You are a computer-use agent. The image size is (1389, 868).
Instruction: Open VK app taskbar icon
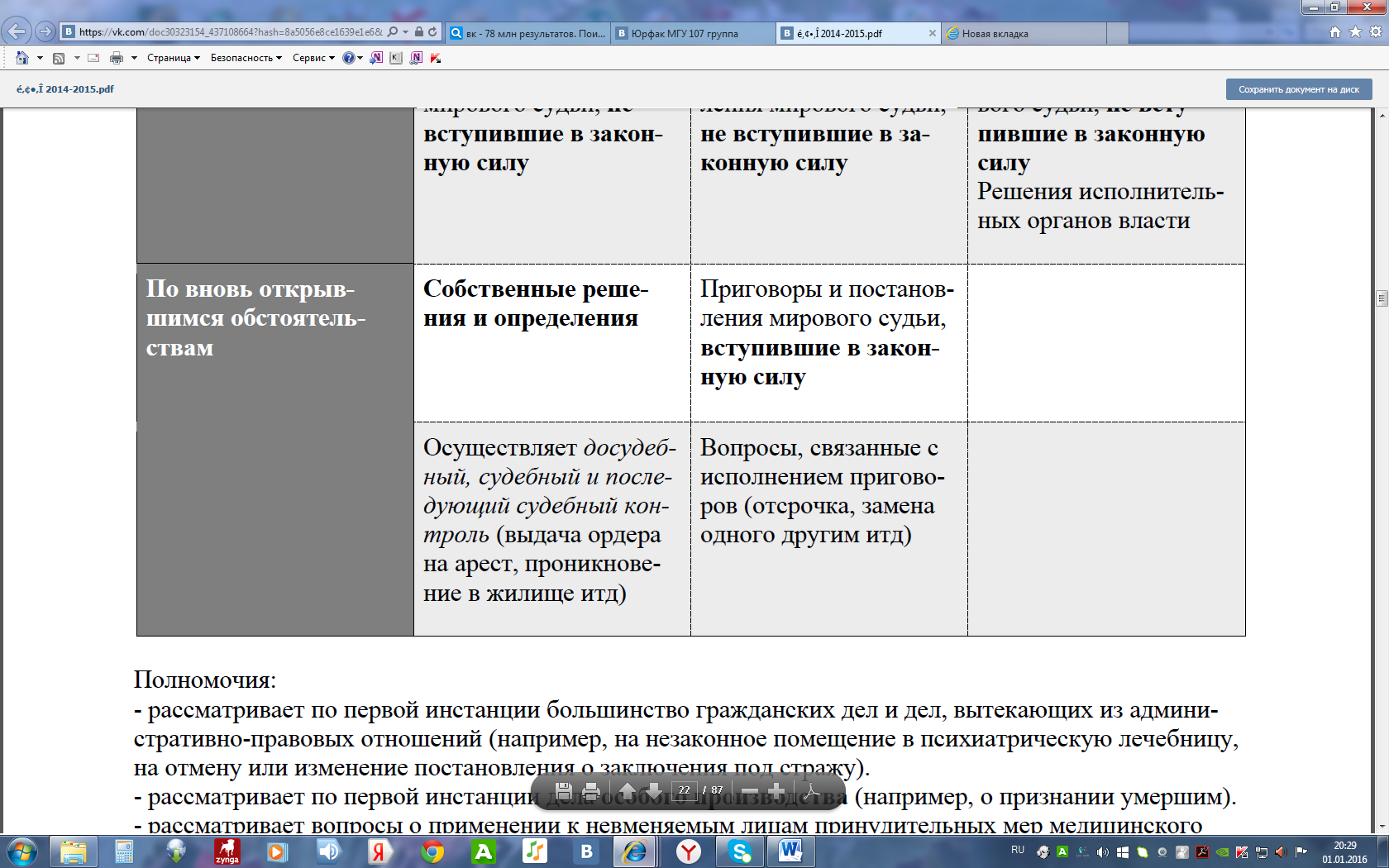(585, 851)
